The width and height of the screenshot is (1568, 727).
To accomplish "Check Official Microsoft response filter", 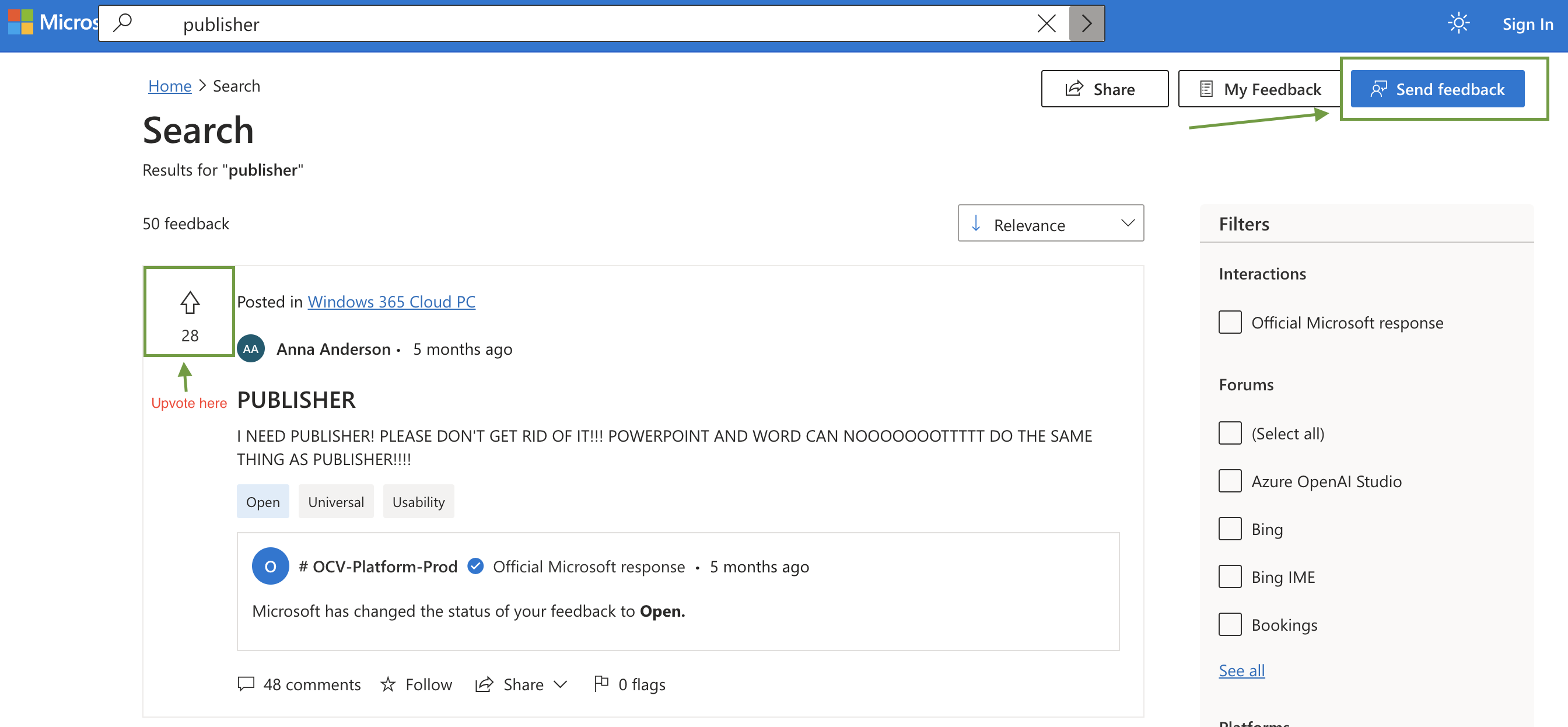I will [1230, 322].
